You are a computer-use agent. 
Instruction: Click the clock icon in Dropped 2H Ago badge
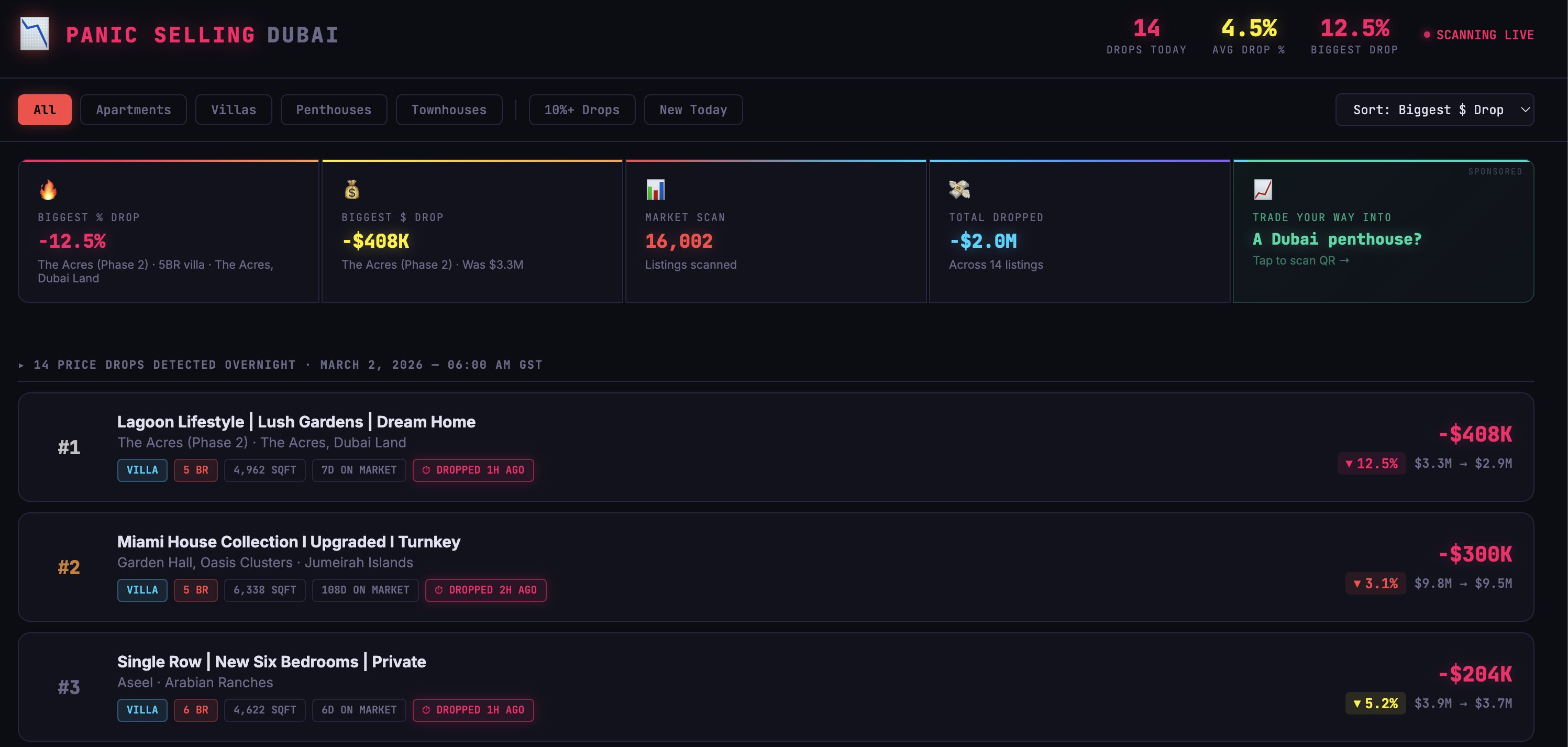tap(439, 590)
